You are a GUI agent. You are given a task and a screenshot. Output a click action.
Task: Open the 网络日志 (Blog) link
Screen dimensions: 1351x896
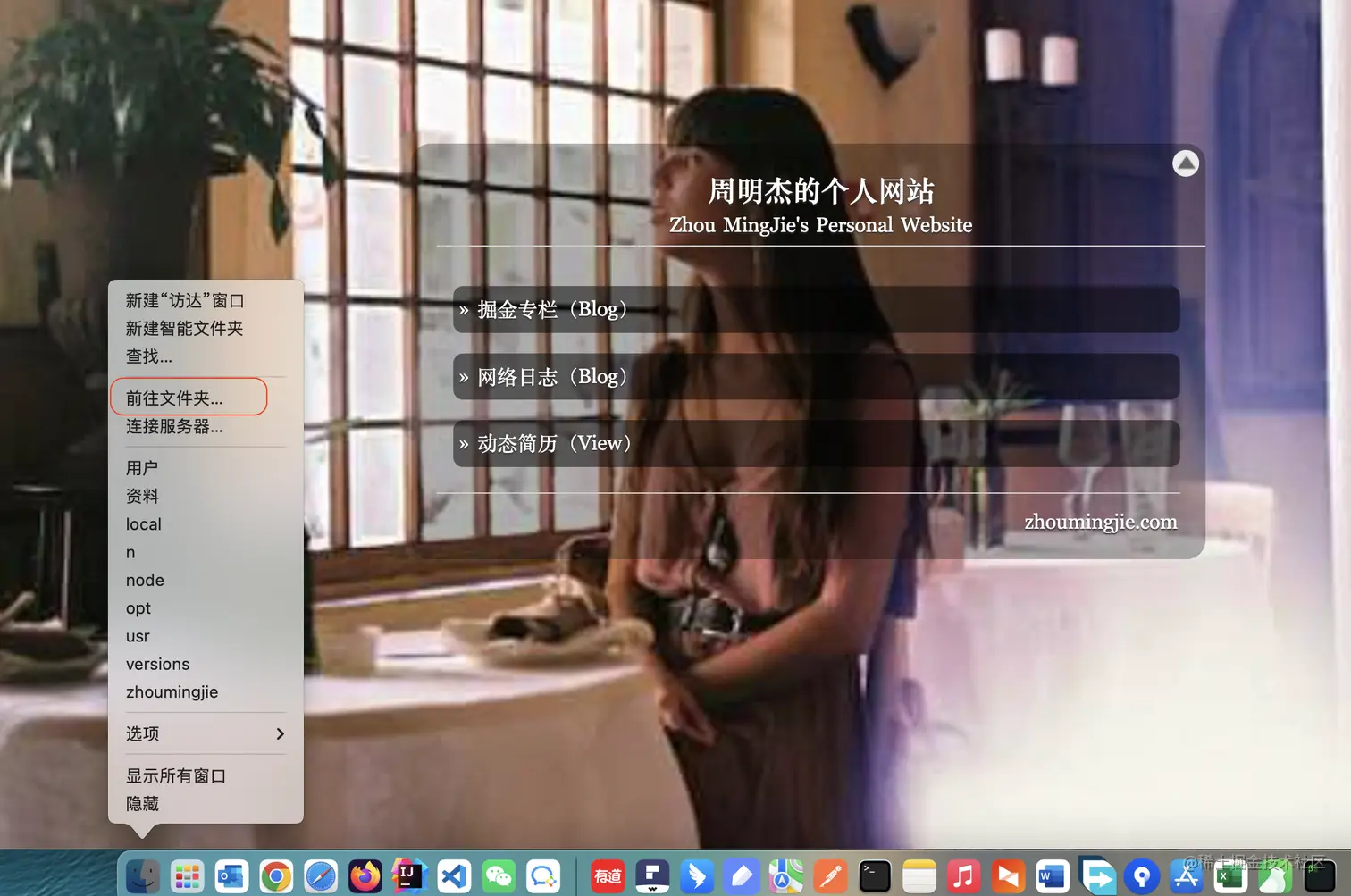[x=816, y=376]
